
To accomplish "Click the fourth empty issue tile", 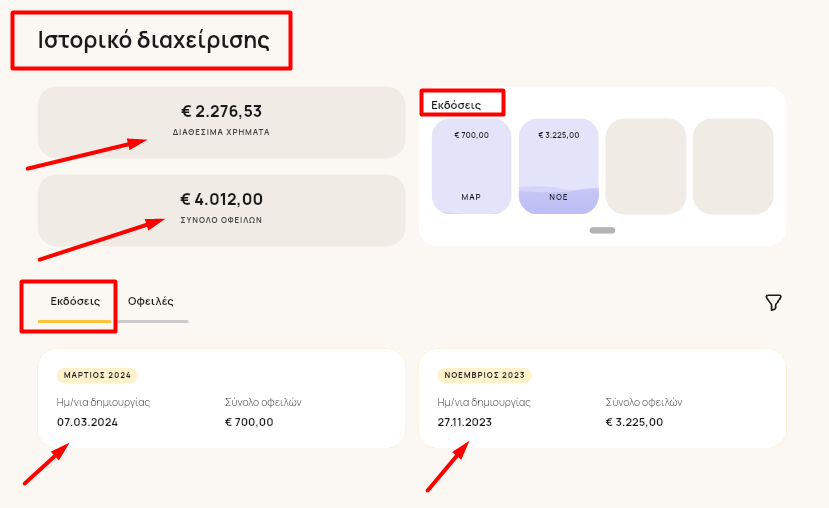I will (733, 166).
